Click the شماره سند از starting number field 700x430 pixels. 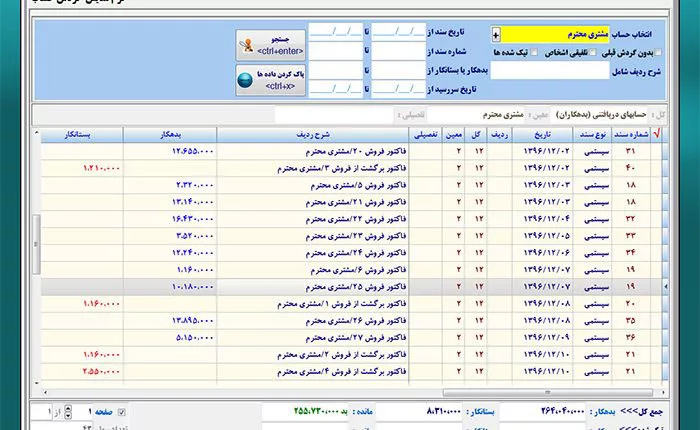point(398,51)
